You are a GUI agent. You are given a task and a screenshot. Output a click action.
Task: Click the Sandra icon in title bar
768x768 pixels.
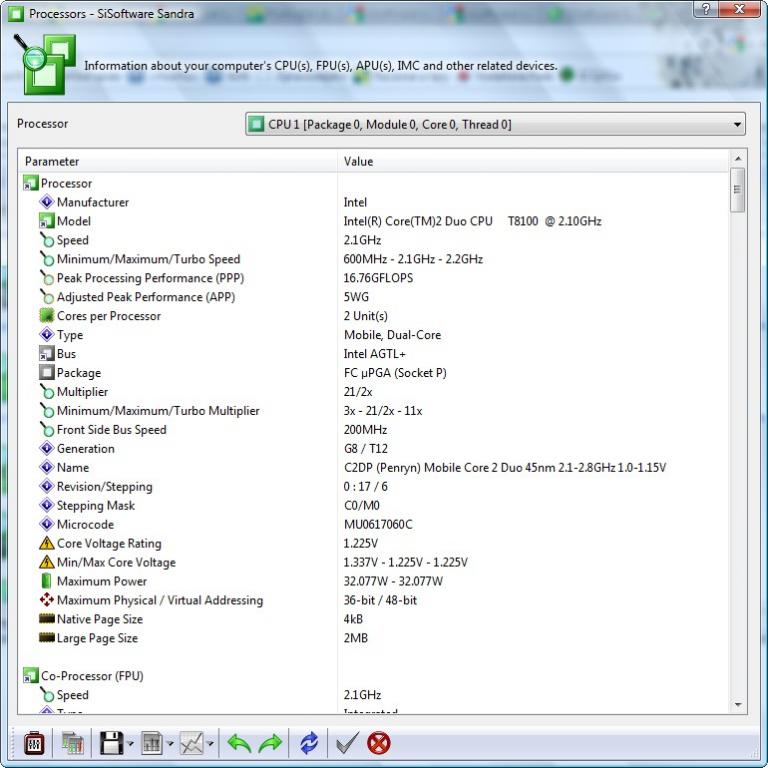click(x=16, y=13)
